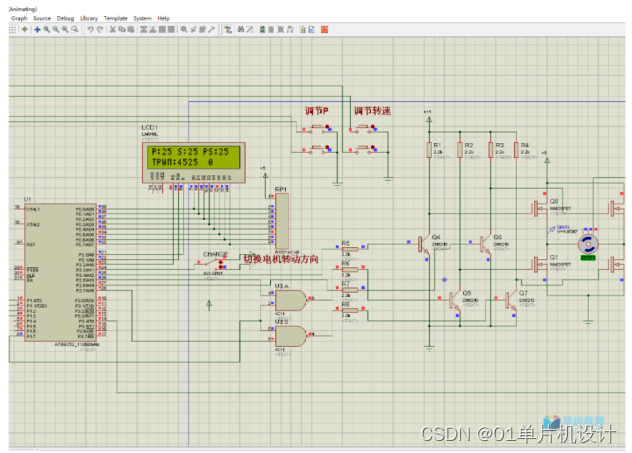Select the block rotate icon

(x=162, y=29)
